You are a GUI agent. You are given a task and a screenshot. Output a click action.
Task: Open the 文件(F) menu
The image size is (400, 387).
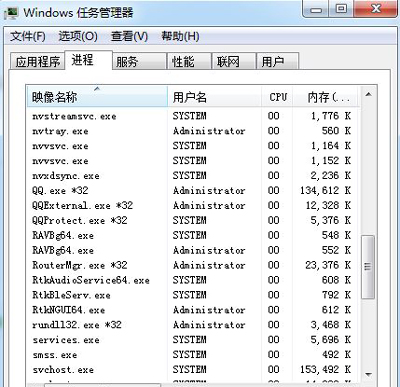[28, 36]
